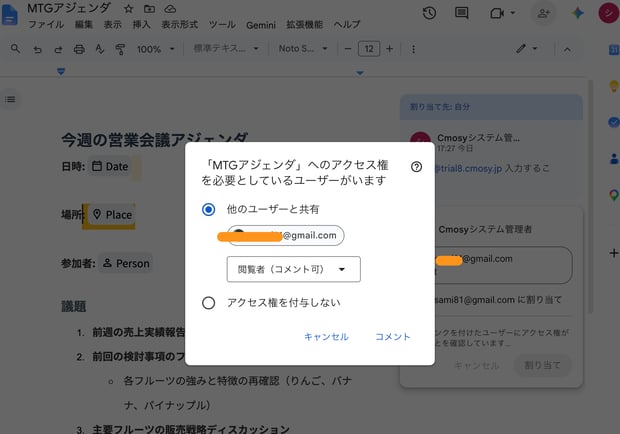Click the undo arrow
620x434 pixels.
(x=38, y=49)
